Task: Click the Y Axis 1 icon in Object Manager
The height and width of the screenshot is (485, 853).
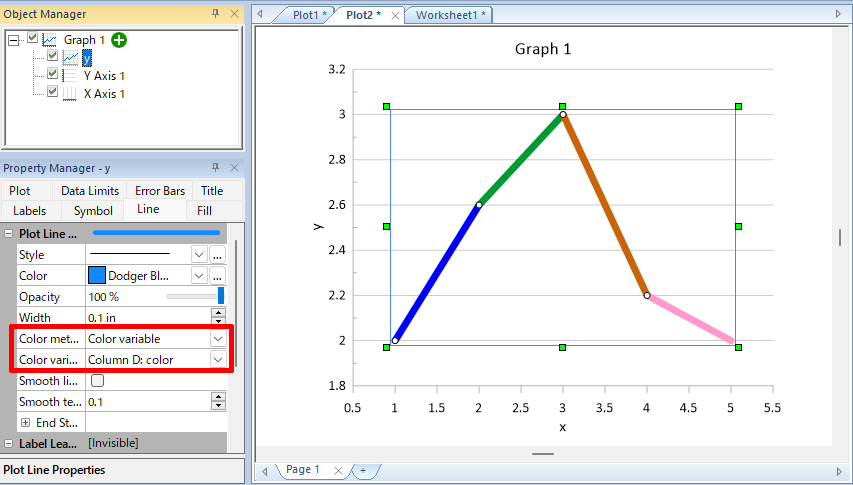Action: [x=70, y=76]
